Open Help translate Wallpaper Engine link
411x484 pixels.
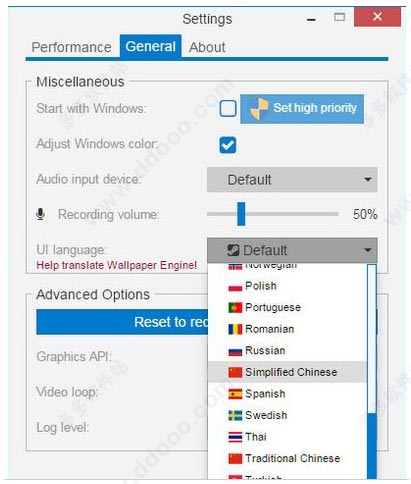pos(116,266)
